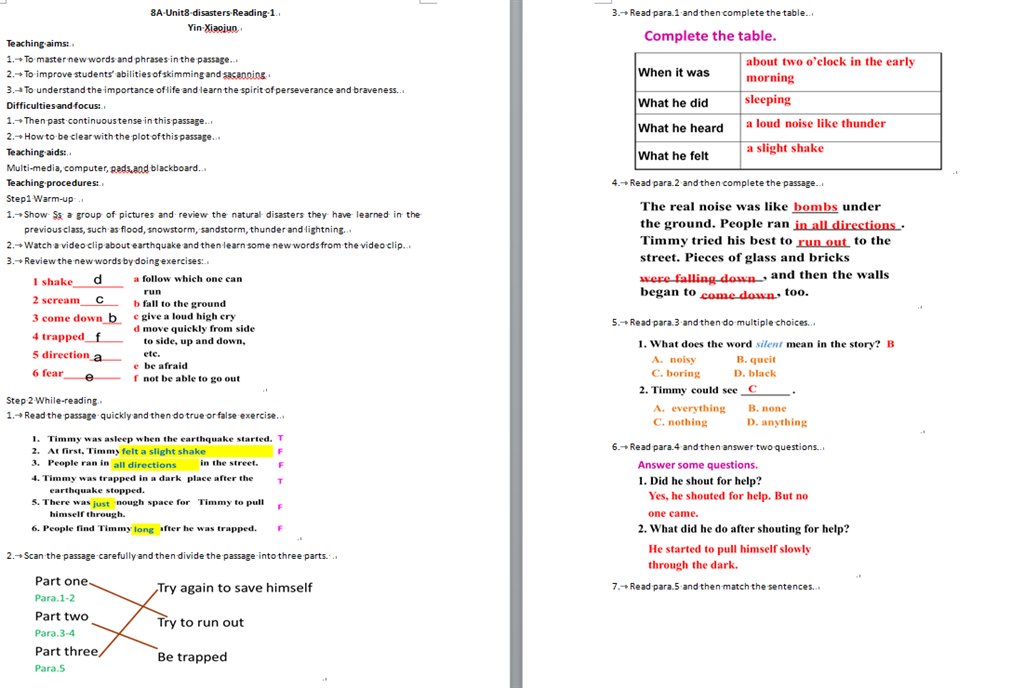The height and width of the screenshot is (688, 1024).
Task: Click the 'Answer some questions.' heading
Action: point(697,465)
